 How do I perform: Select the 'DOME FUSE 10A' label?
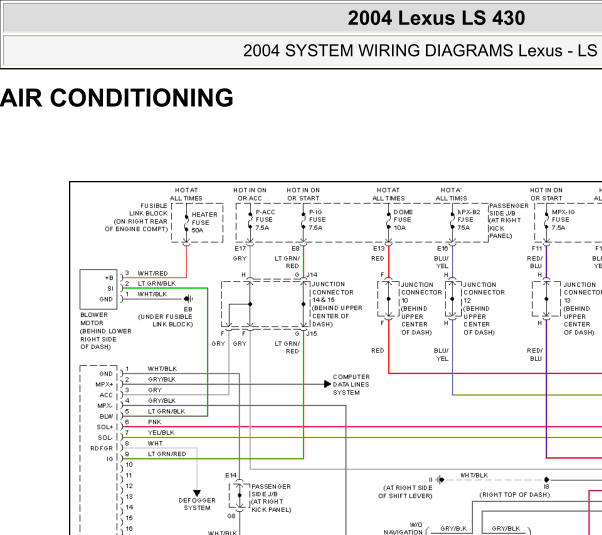tap(403, 220)
